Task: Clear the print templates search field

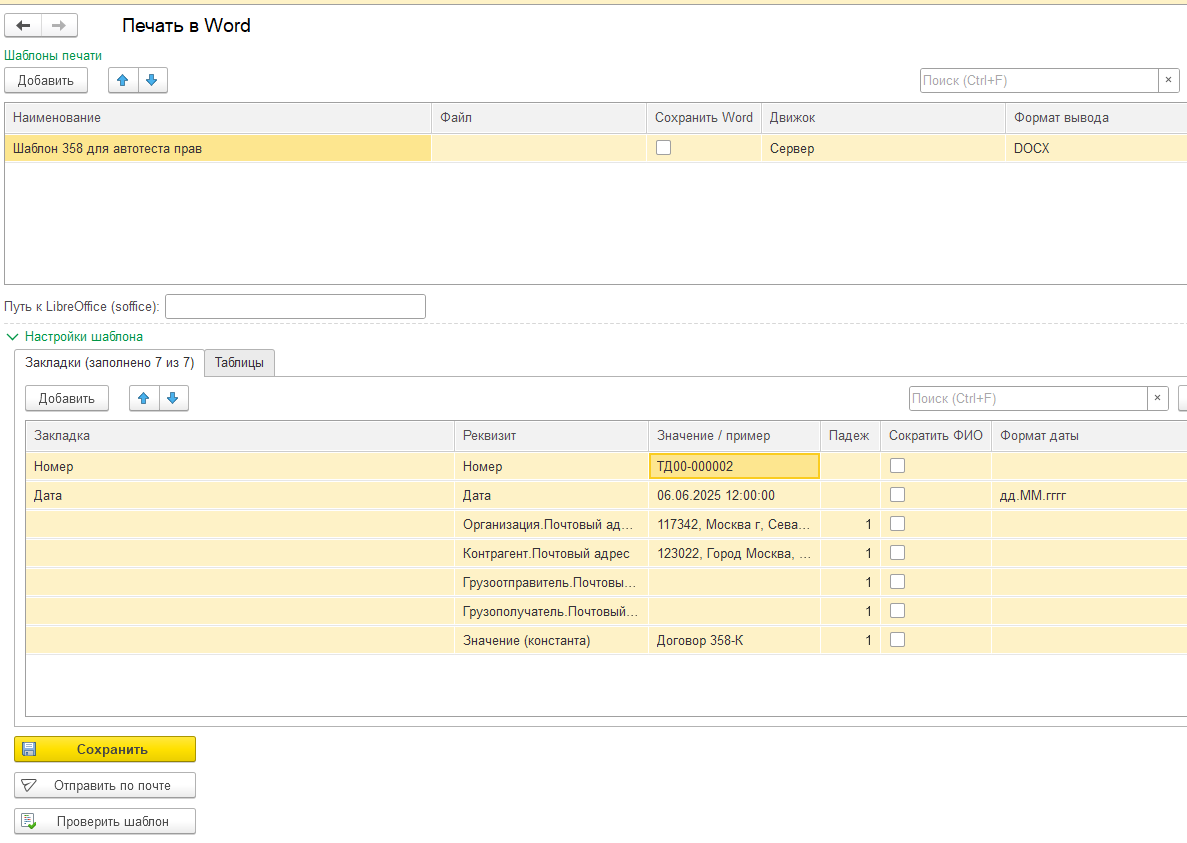Action: pos(1168,80)
